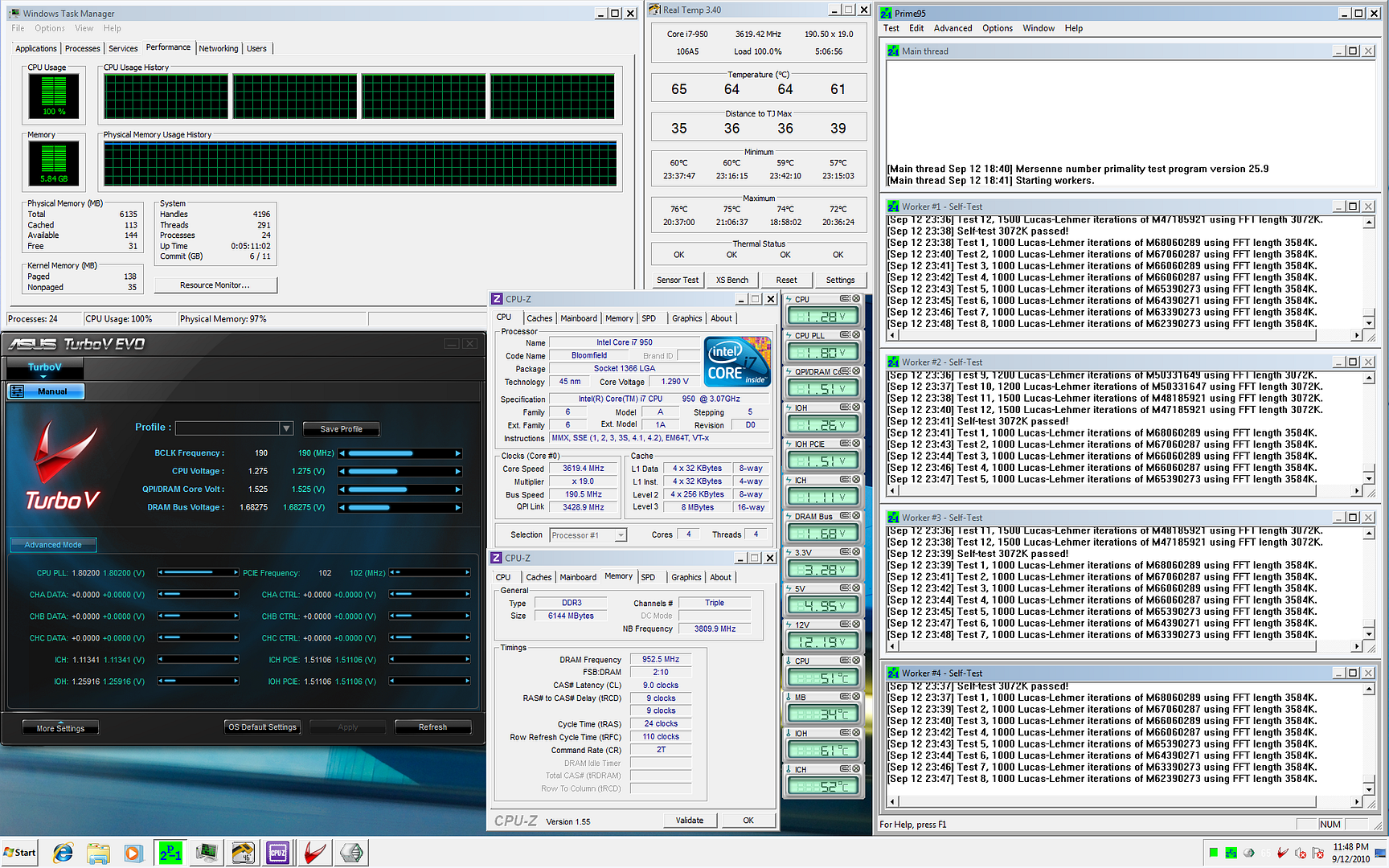Open the Advanced menu in Prime95

tap(953, 28)
